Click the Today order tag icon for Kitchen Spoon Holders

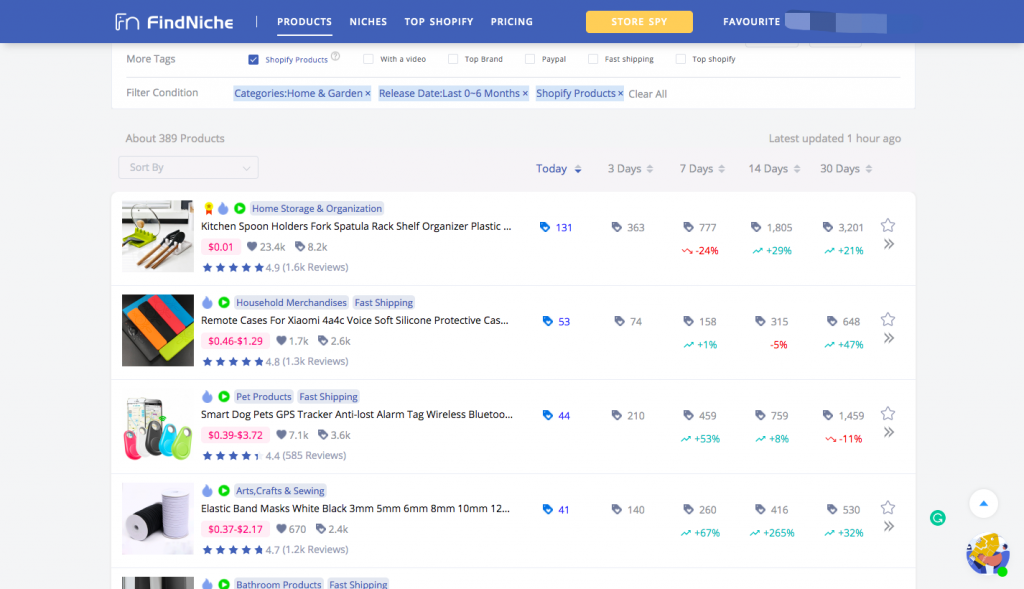click(x=545, y=227)
